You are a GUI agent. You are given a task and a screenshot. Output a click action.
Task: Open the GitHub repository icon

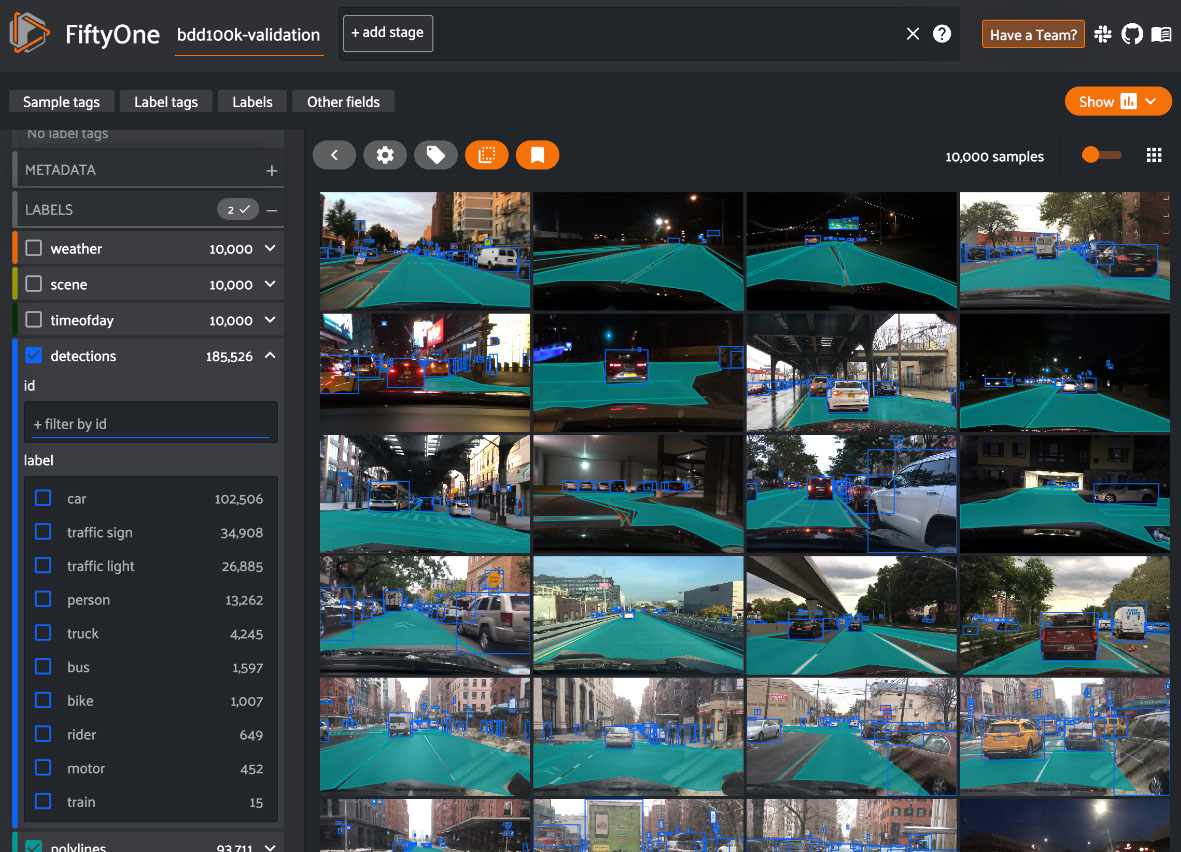click(x=1132, y=34)
